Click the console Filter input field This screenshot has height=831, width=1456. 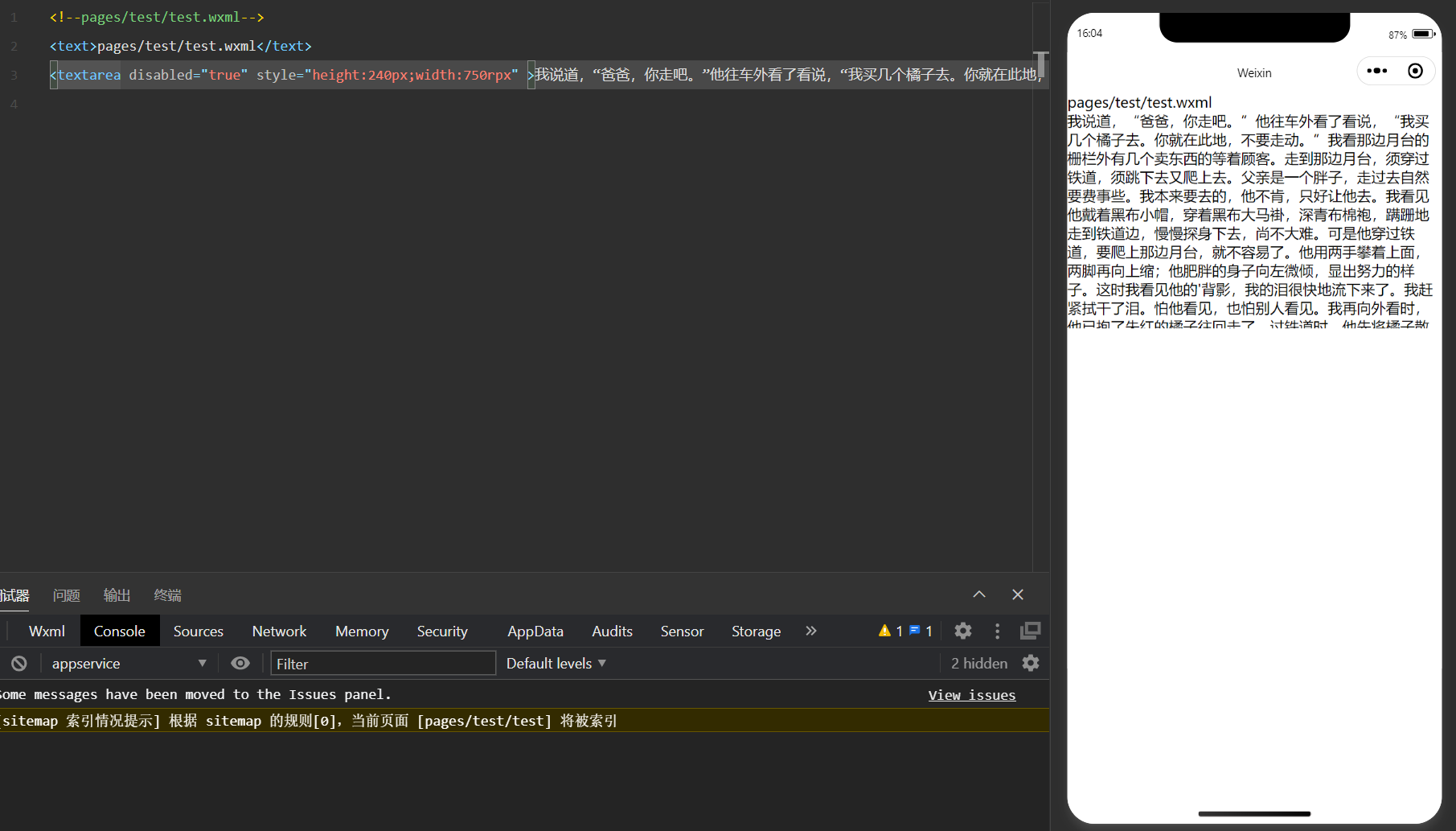(383, 664)
